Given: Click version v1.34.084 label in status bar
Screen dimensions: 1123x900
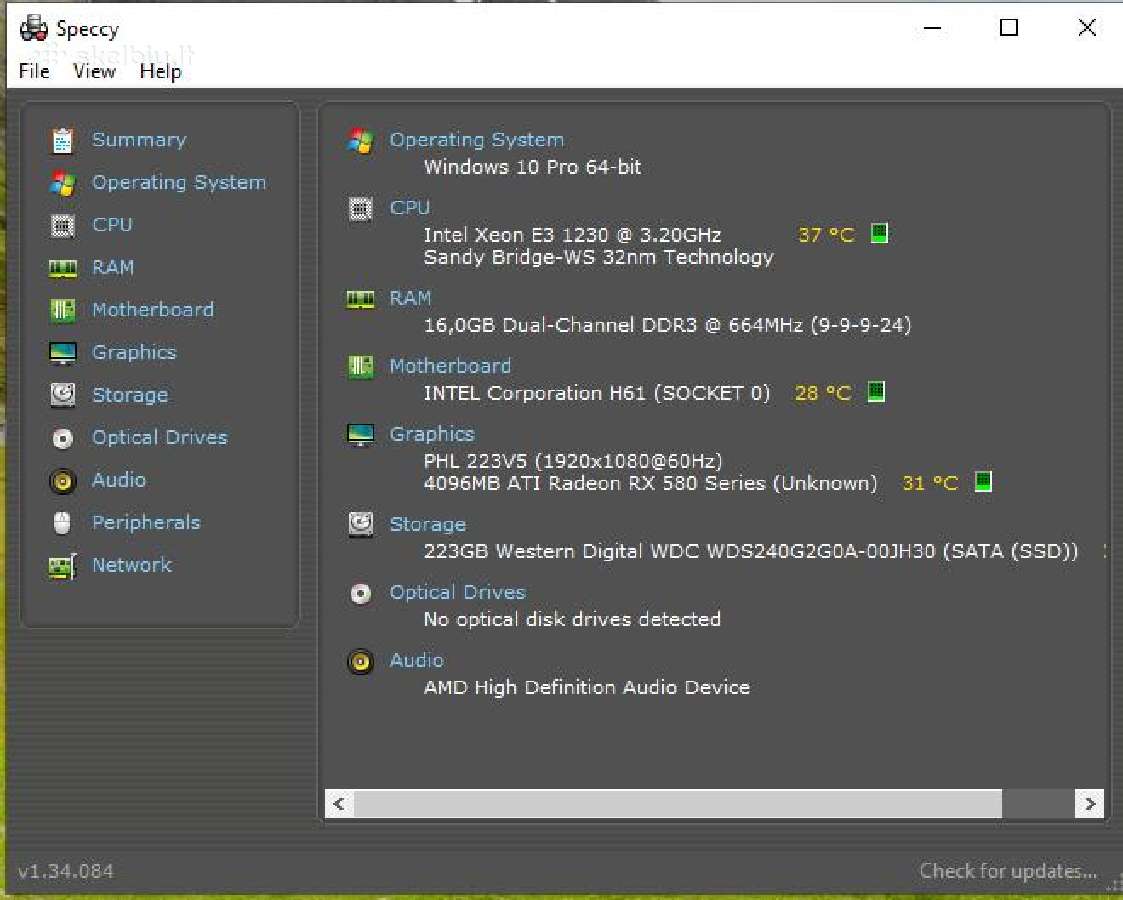Looking at the screenshot, I should point(66,871).
